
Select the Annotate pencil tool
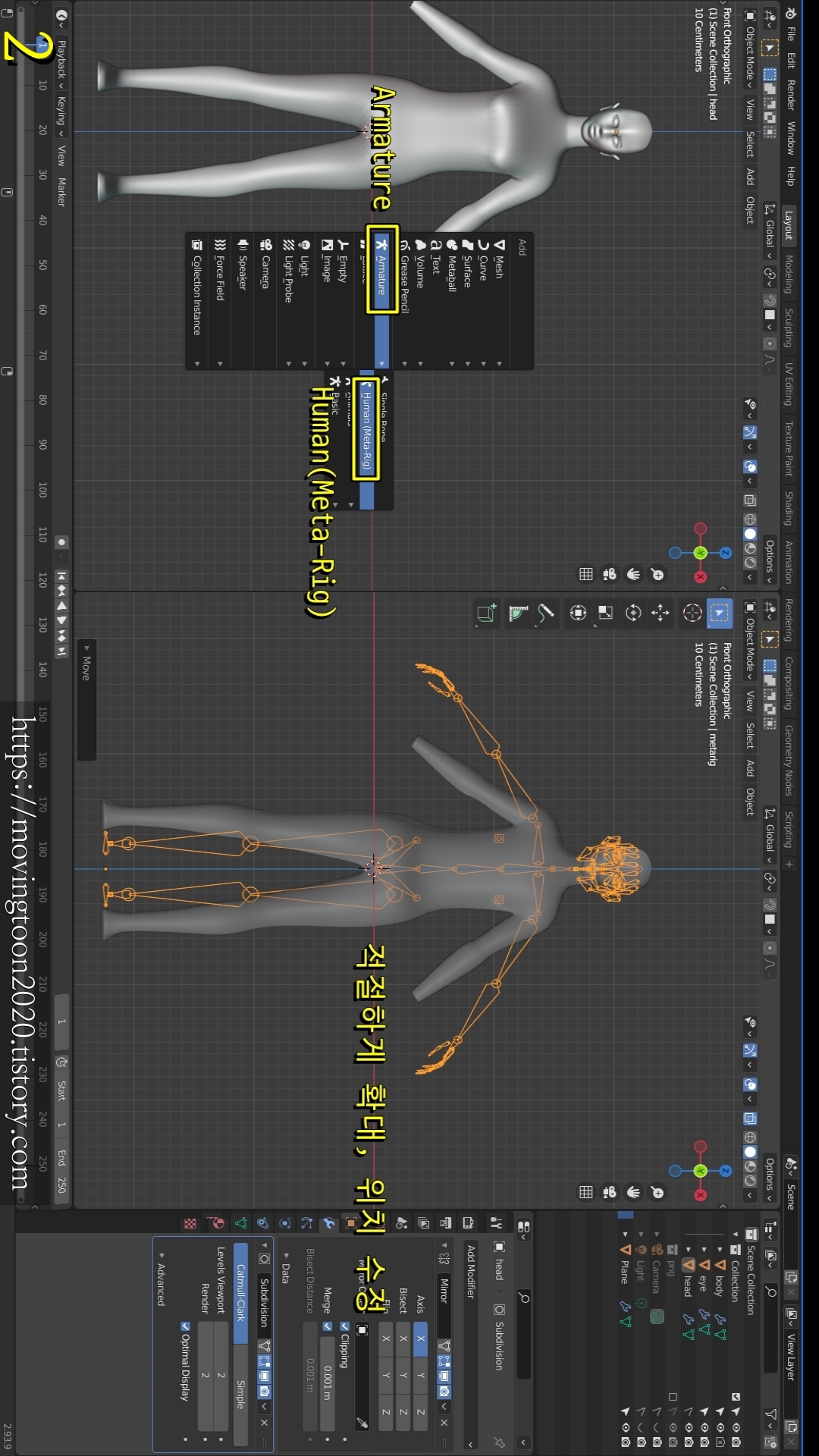pyautogui.click(x=545, y=613)
